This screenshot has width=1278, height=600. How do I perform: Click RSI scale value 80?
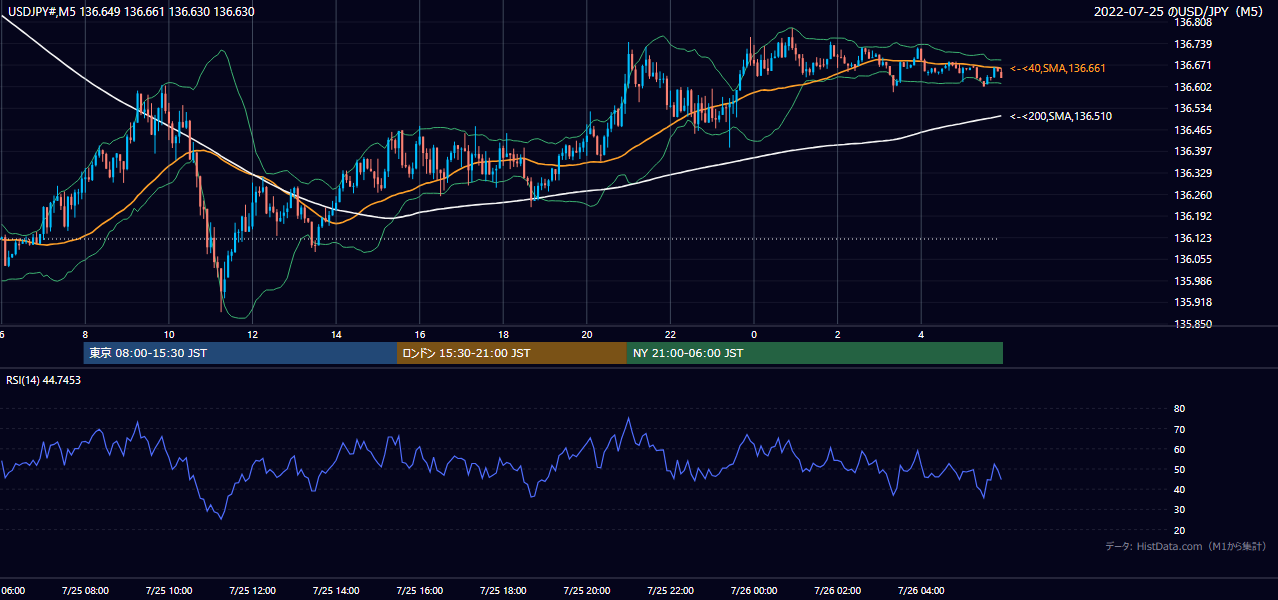click(x=1179, y=409)
